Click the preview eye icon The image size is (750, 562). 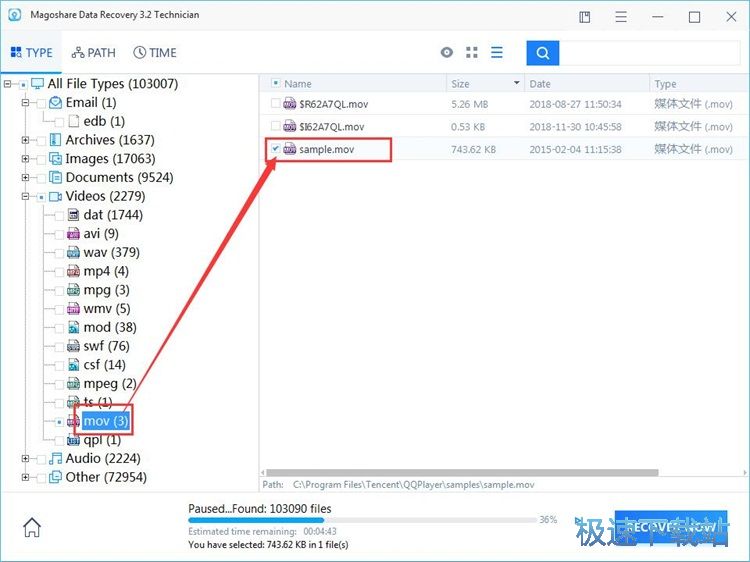447,52
